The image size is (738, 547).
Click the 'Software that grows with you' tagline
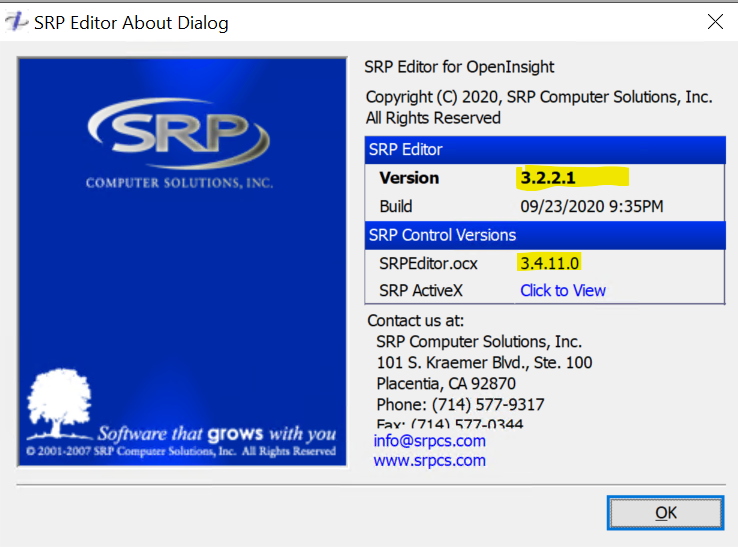point(216,434)
